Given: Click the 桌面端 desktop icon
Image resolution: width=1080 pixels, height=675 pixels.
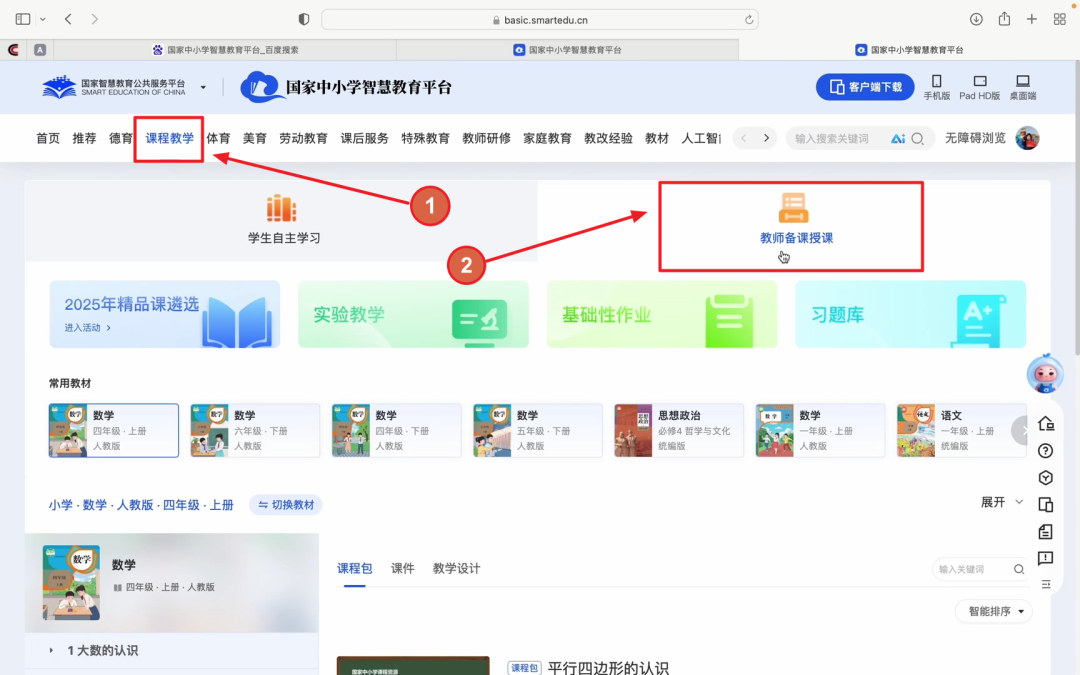Looking at the screenshot, I should (1022, 85).
